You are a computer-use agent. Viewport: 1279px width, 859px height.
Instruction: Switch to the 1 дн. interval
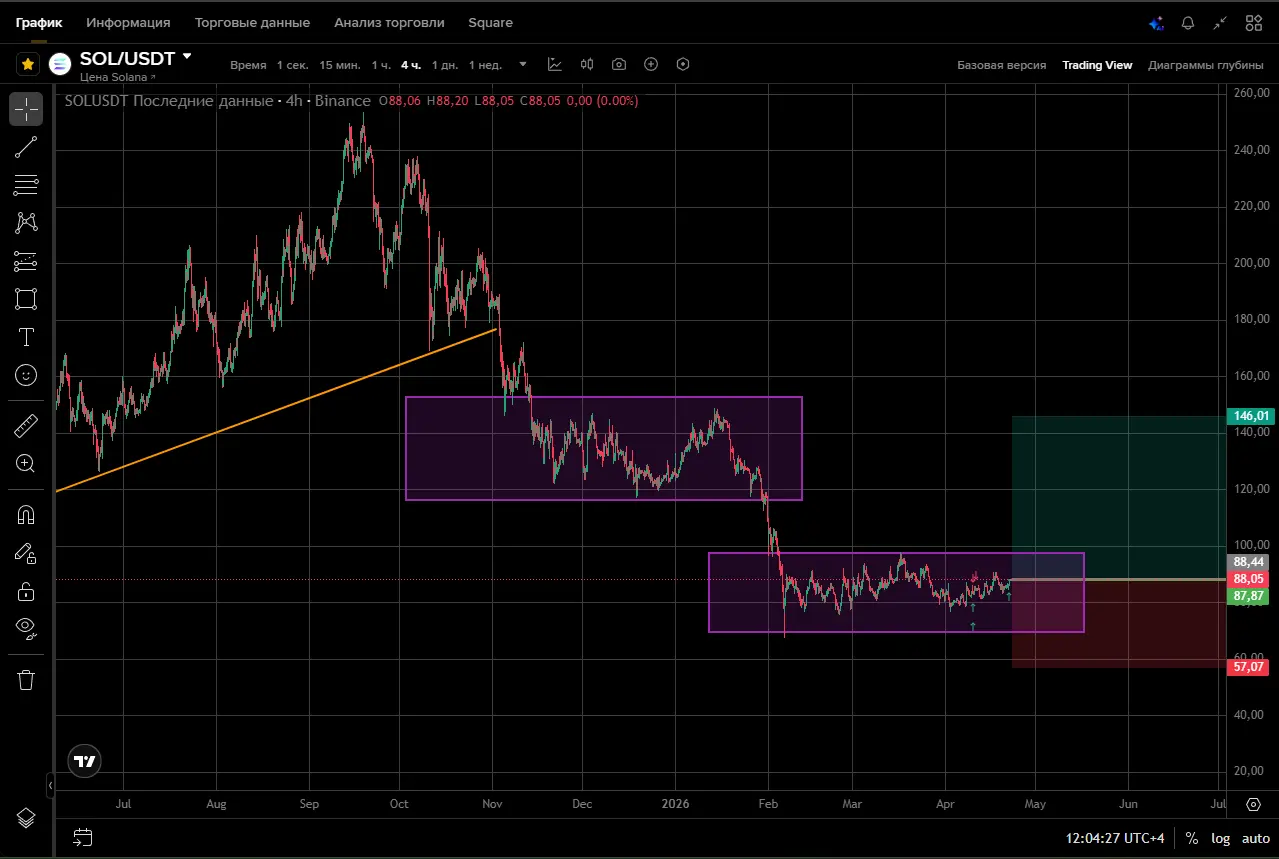pyautogui.click(x=444, y=65)
